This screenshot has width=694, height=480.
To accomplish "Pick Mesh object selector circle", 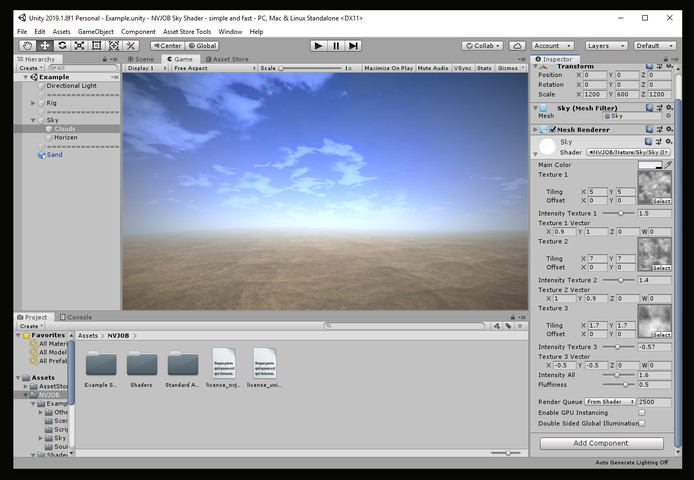I will point(668,116).
